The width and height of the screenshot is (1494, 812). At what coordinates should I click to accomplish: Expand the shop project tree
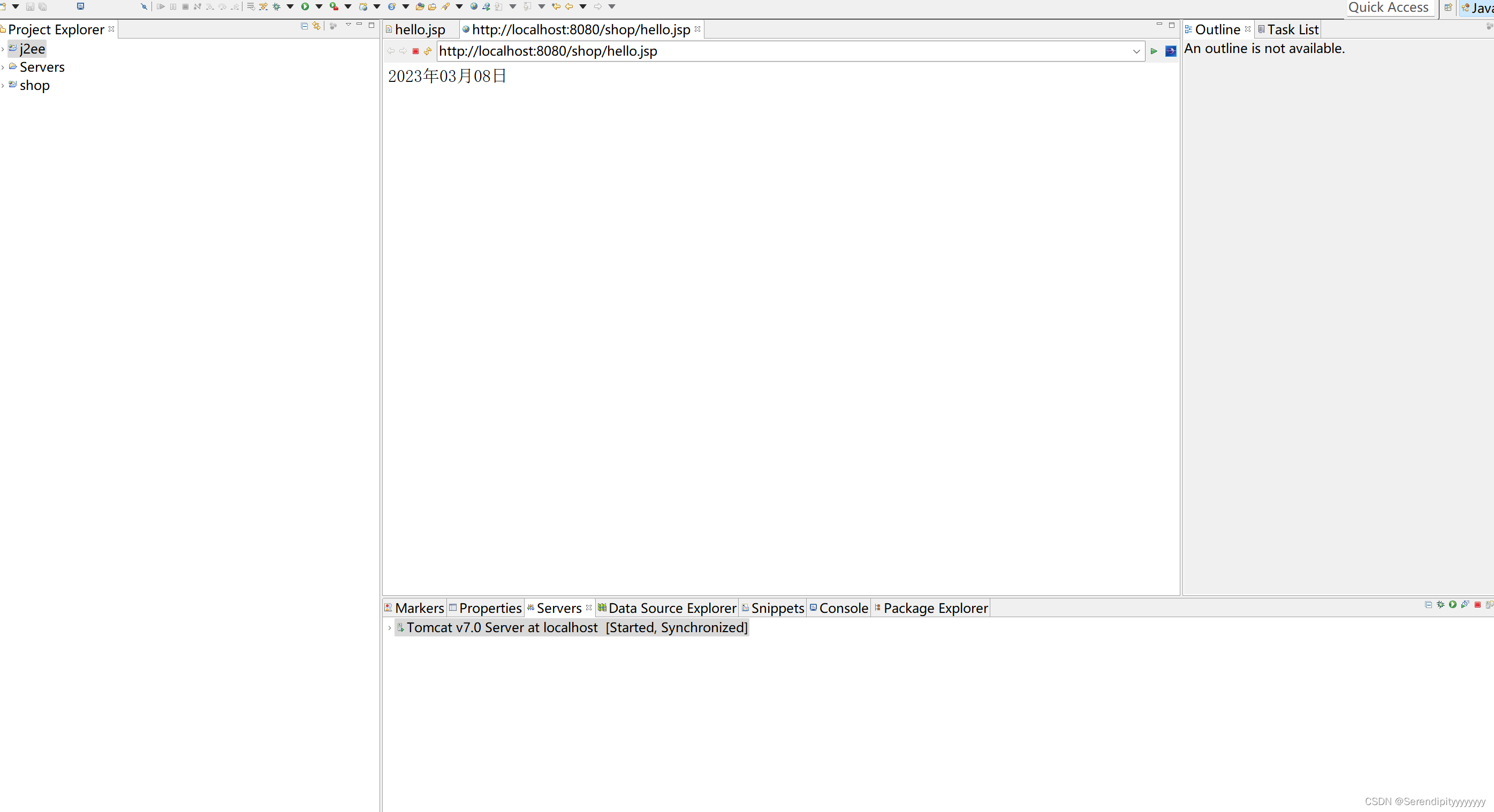click(x=3, y=86)
